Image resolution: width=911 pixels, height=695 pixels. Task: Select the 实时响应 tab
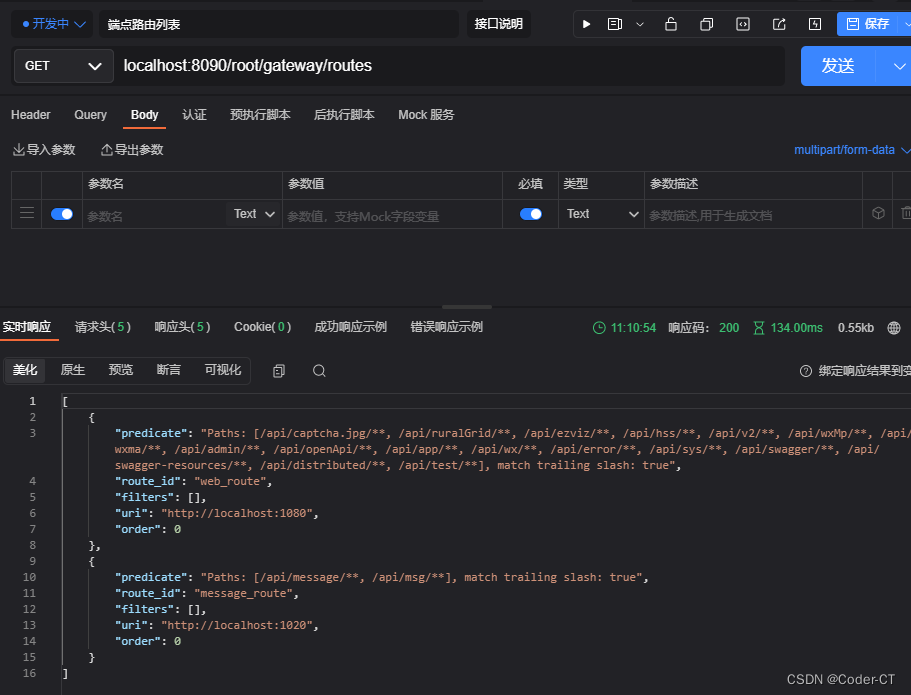coord(27,327)
